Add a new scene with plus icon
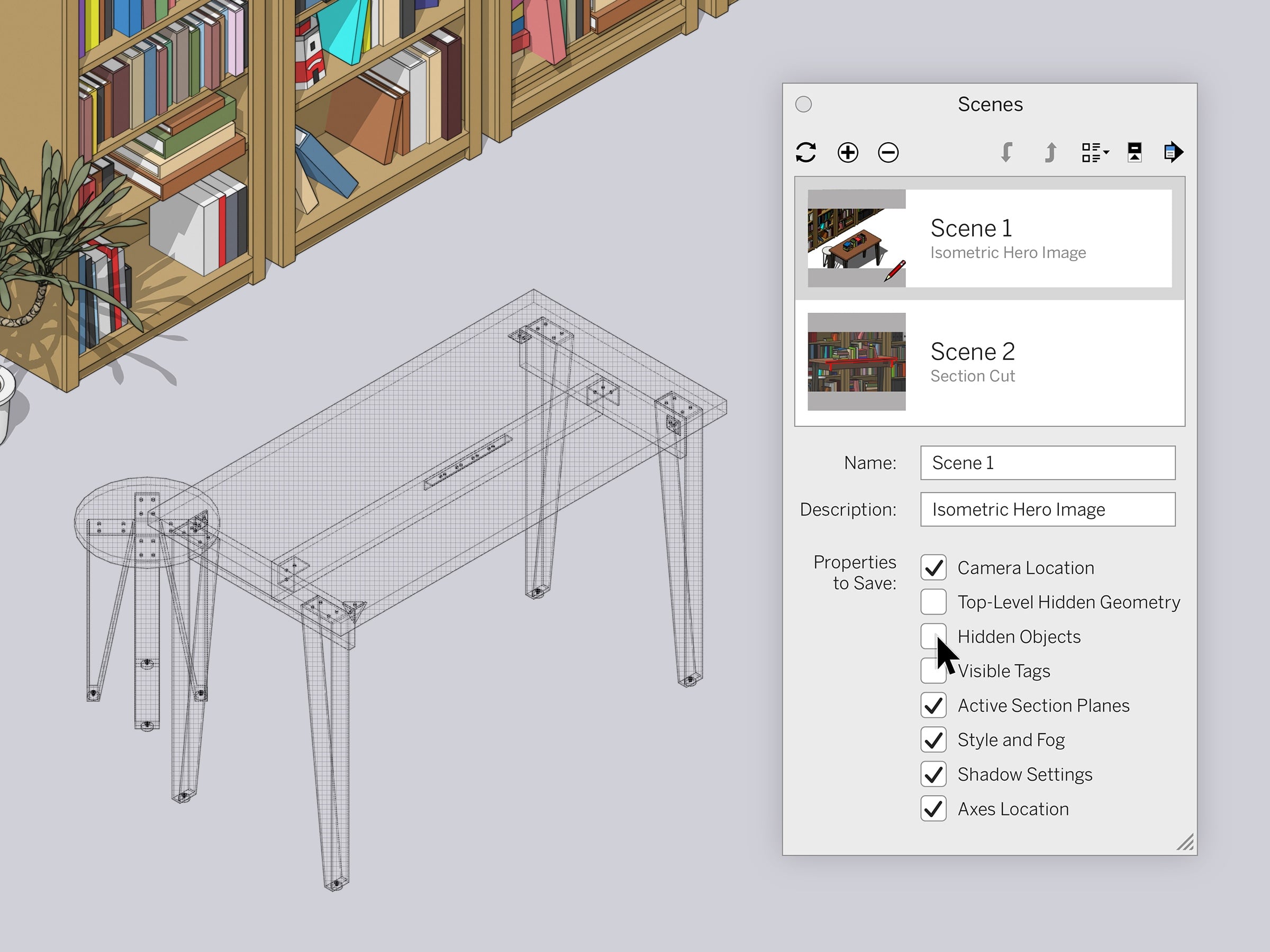The height and width of the screenshot is (952, 1270). coord(847,153)
